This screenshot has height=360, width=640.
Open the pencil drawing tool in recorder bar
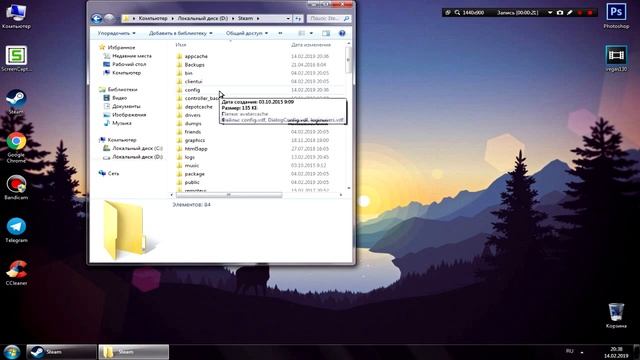coord(570,13)
